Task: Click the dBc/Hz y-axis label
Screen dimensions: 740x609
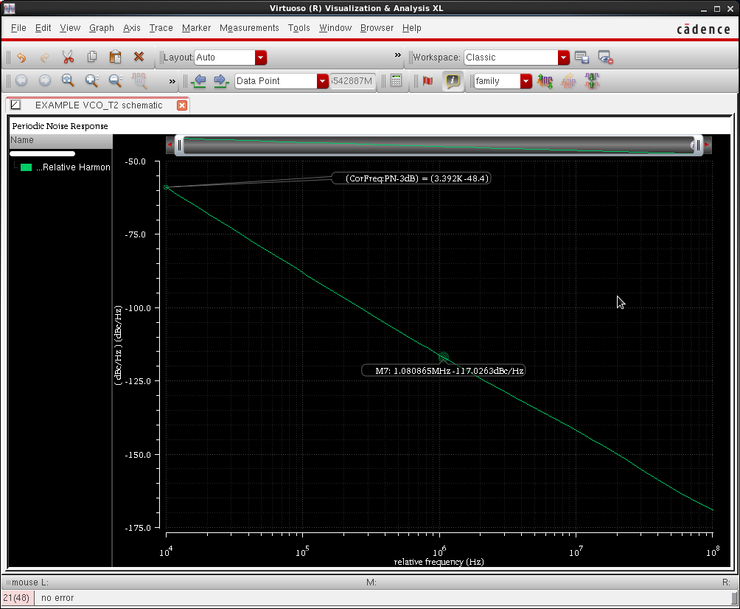Action: point(118,345)
